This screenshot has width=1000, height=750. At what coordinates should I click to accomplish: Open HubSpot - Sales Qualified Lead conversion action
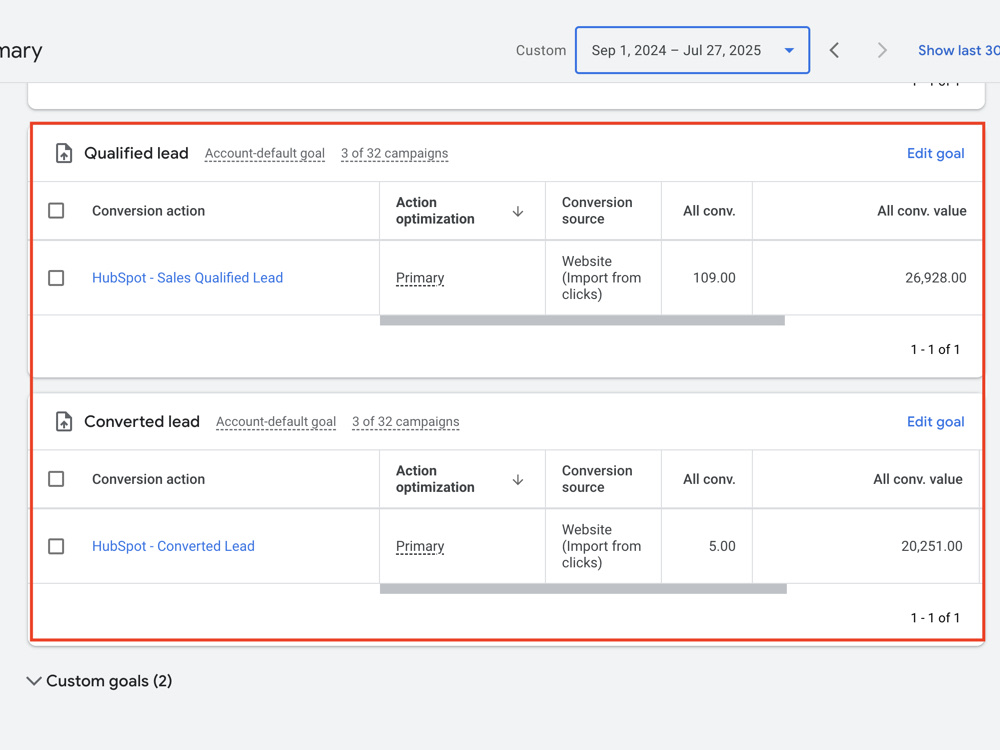point(188,278)
